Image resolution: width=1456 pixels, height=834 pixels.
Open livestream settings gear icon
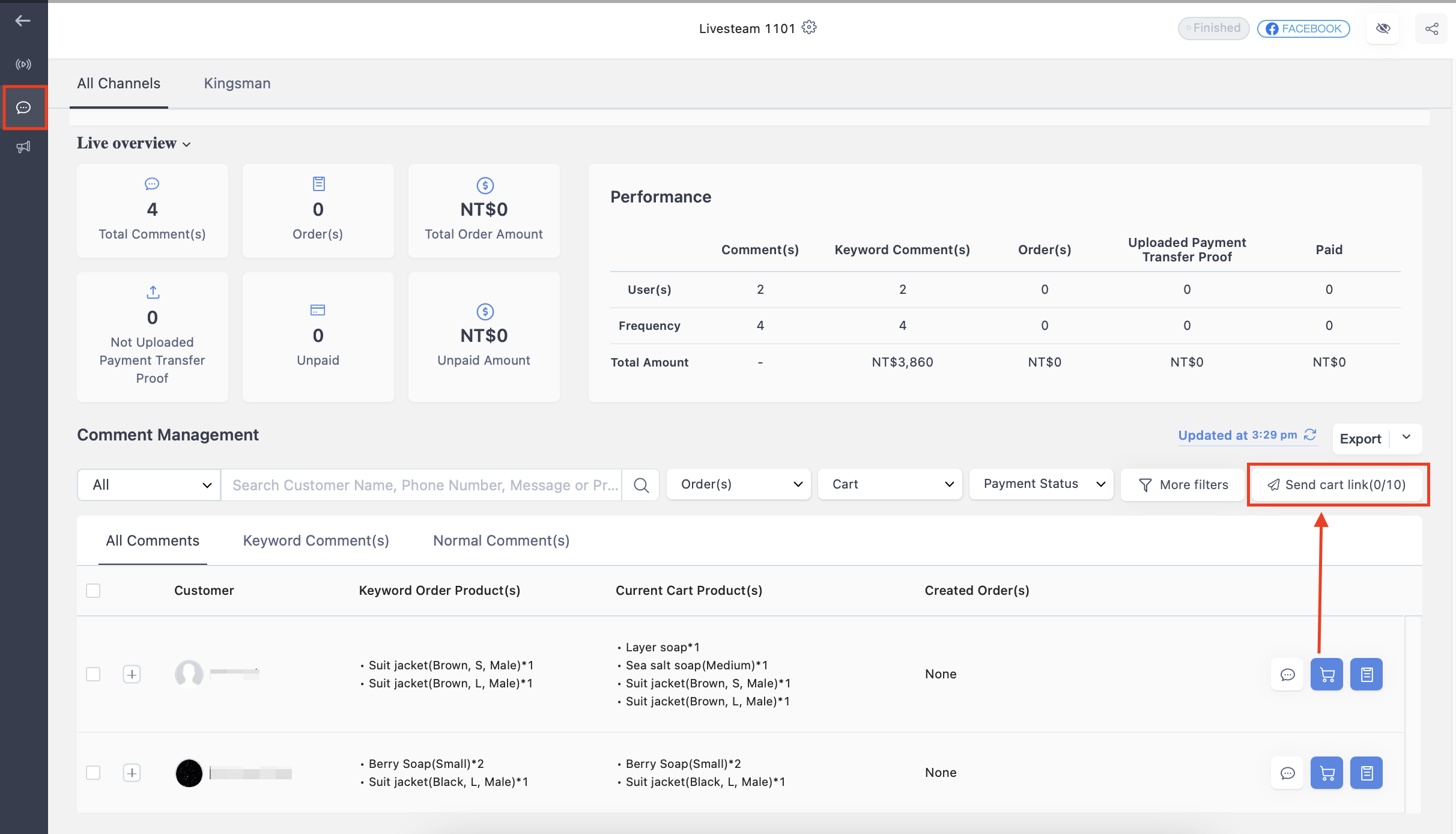809,28
